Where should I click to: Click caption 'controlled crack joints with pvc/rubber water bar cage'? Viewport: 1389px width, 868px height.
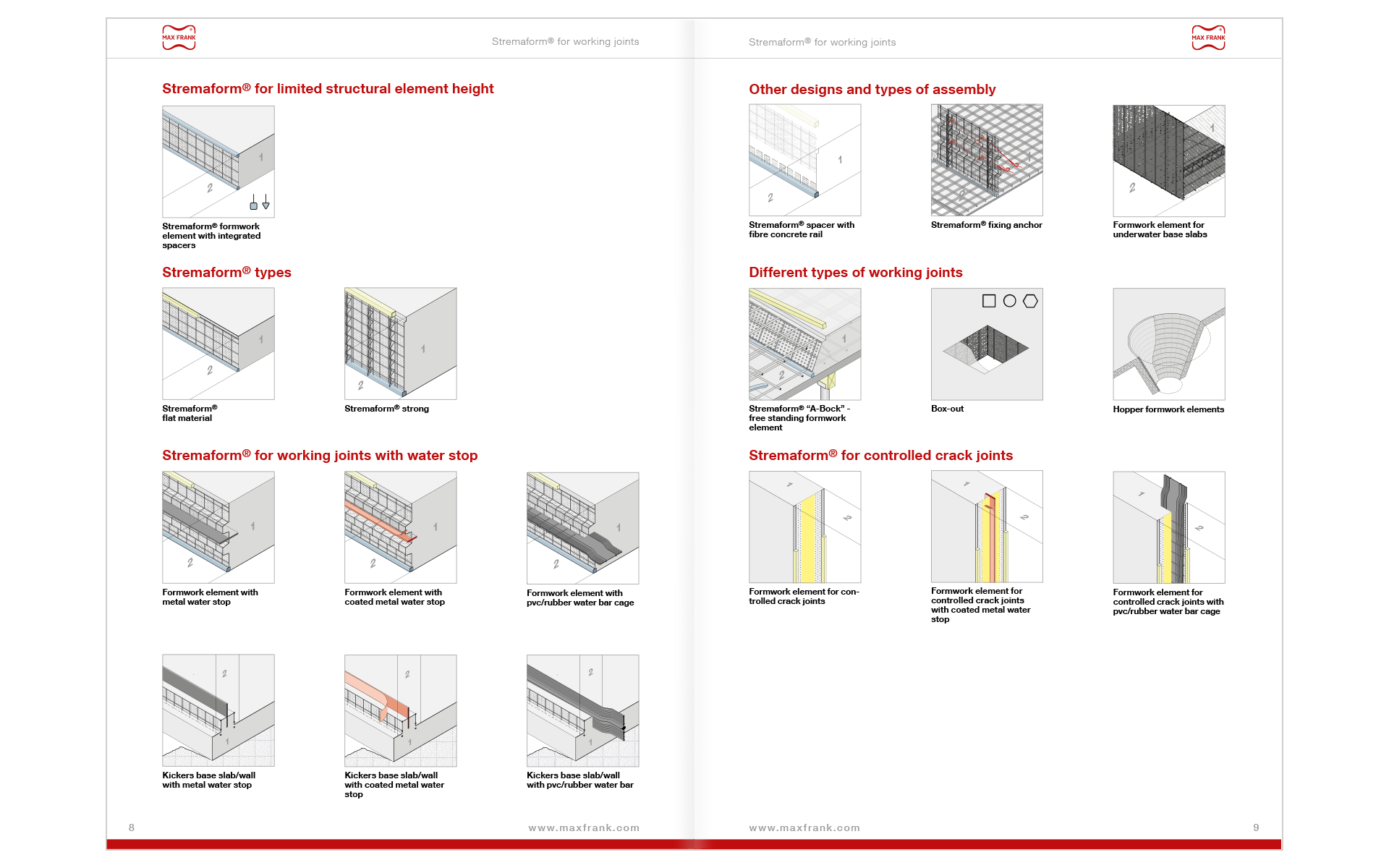(x=1168, y=602)
